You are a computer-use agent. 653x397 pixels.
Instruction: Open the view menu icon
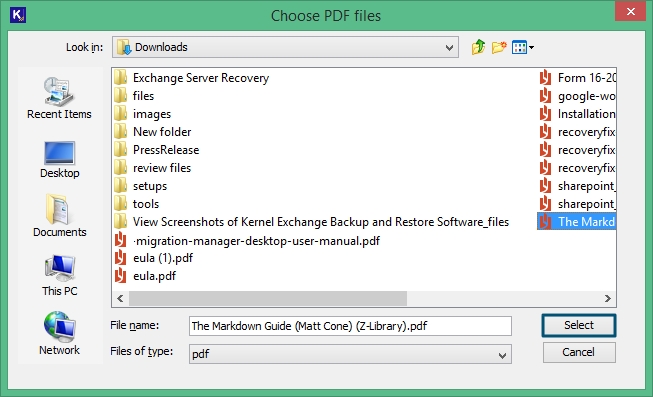523,47
